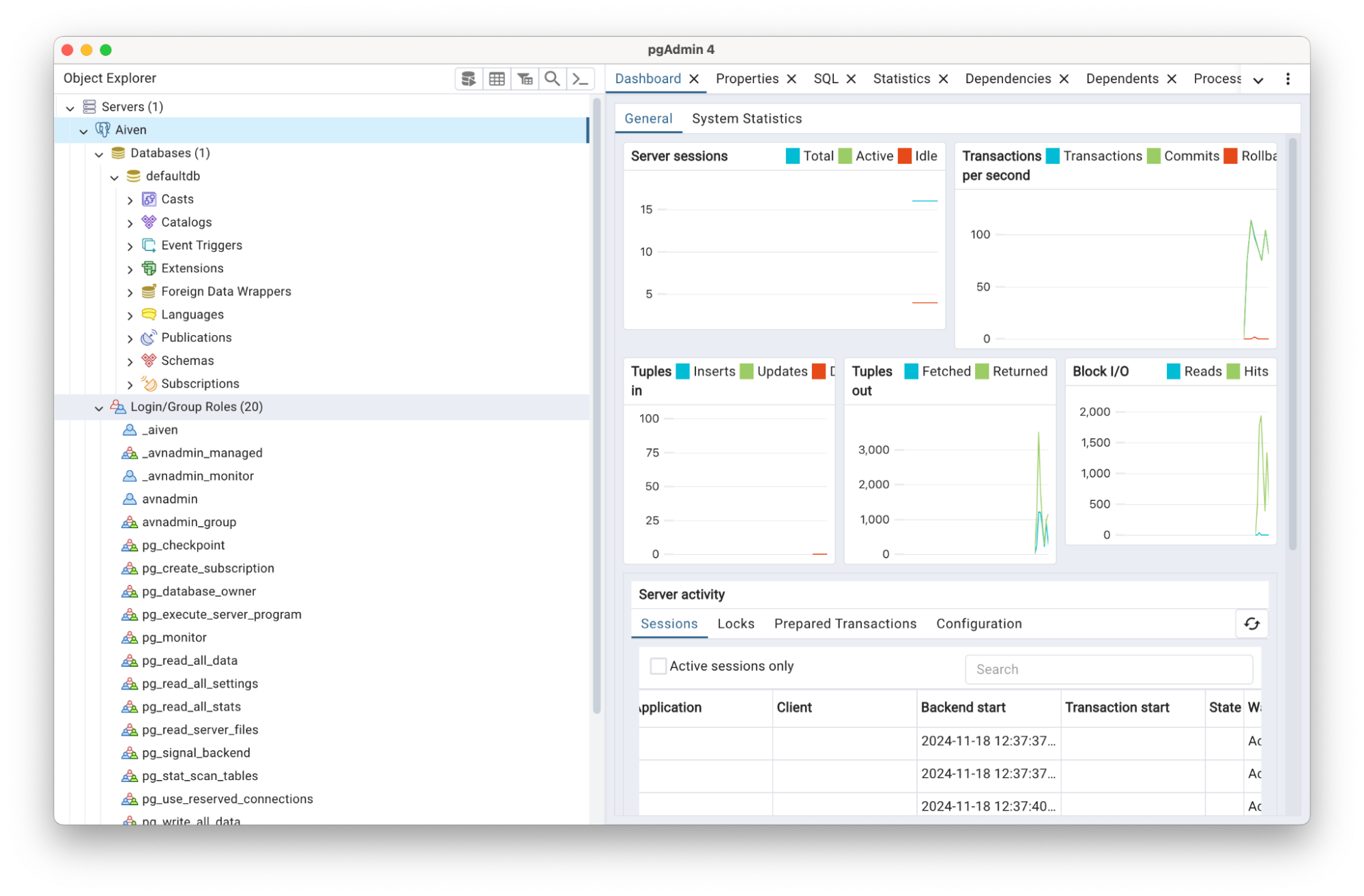This screenshot has width=1364, height=896.
Task: Open the System Statistics sub-tab
Action: (746, 119)
